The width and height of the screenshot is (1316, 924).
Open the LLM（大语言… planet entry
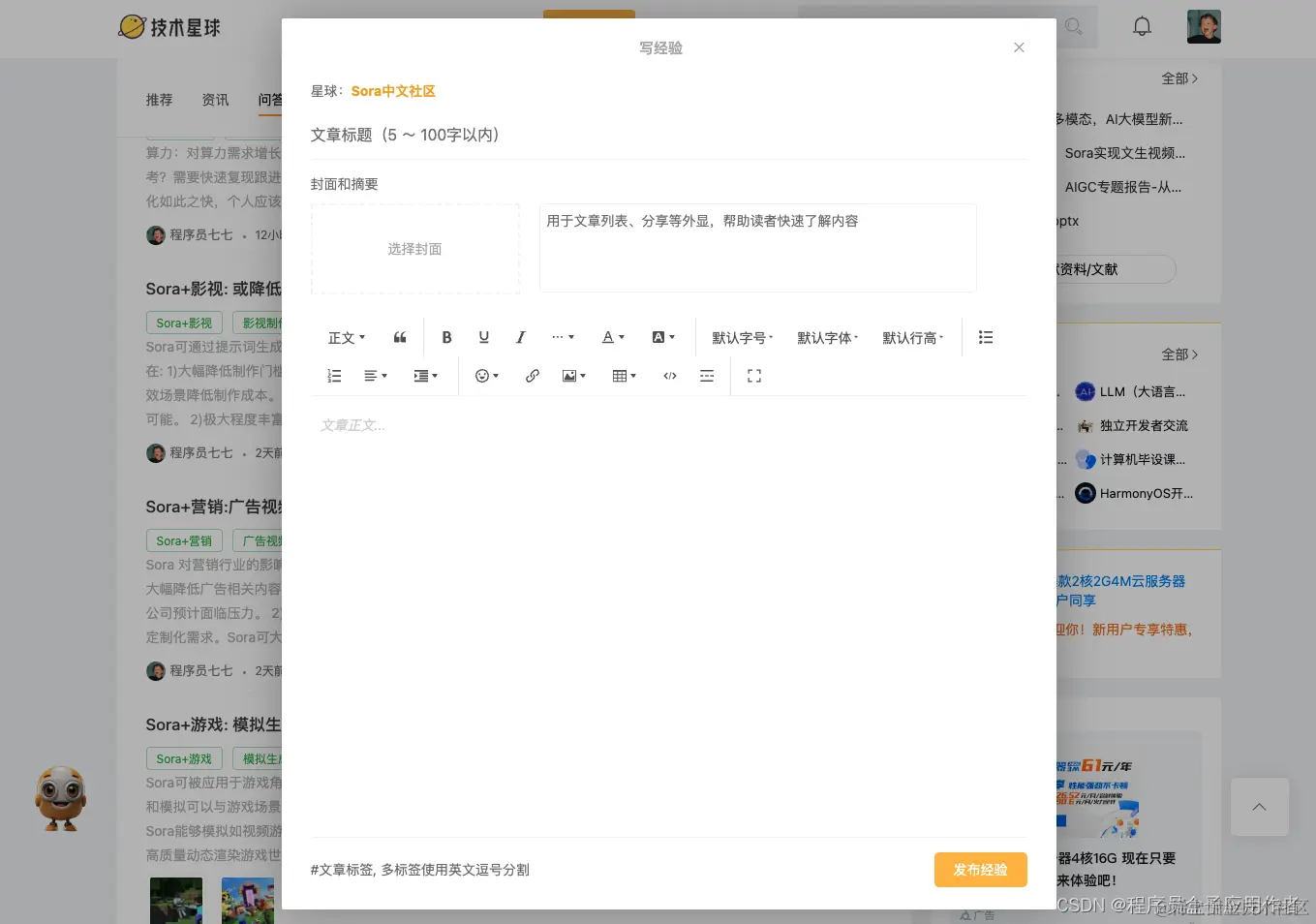(x=1130, y=391)
